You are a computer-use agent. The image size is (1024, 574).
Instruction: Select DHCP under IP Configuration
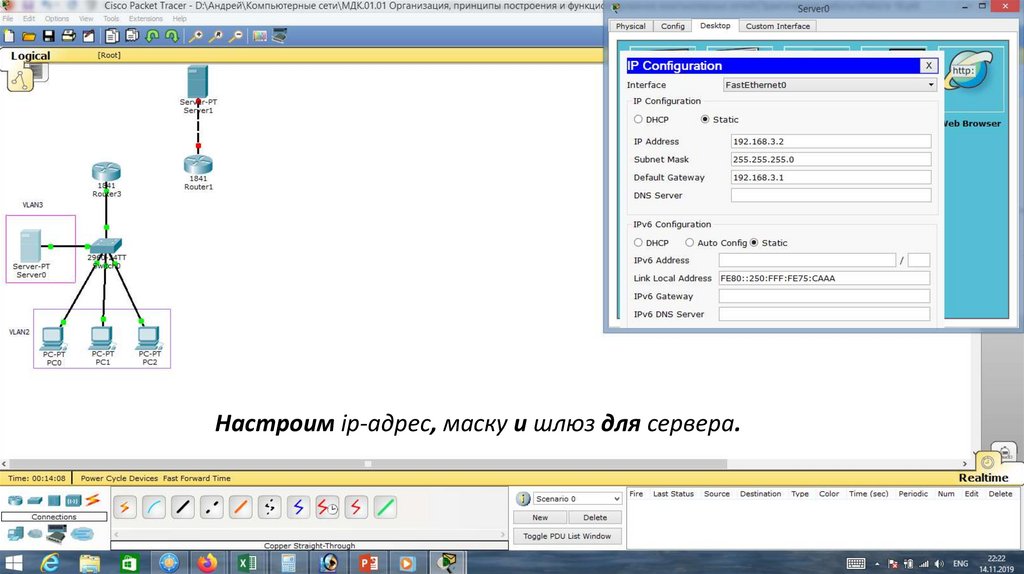pyautogui.click(x=639, y=120)
